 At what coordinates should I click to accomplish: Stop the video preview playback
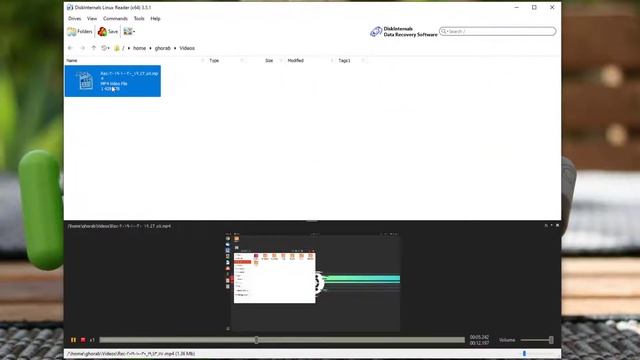click(x=83, y=340)
